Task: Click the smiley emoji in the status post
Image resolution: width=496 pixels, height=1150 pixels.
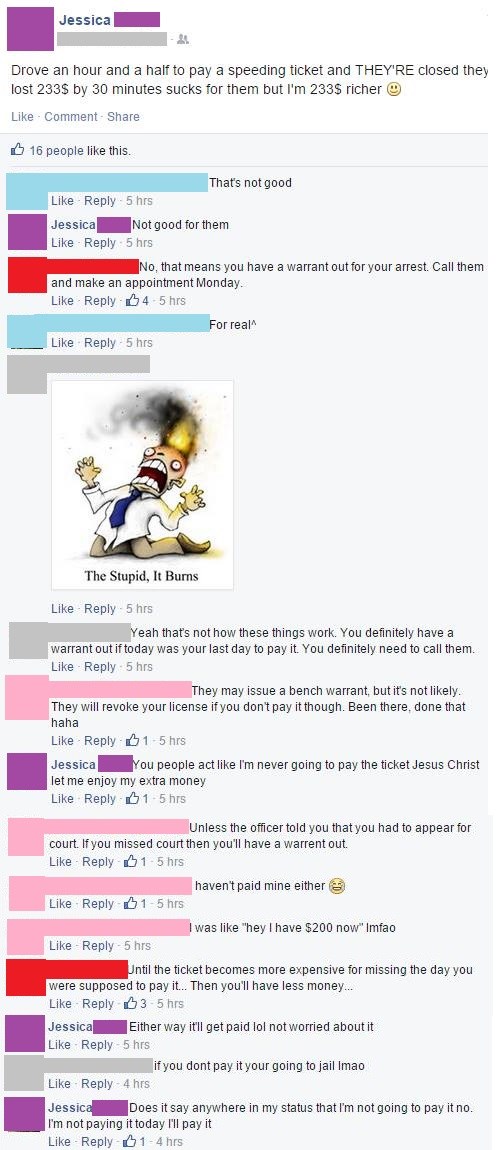Action: pyautogui.click(x=394, y=90)
